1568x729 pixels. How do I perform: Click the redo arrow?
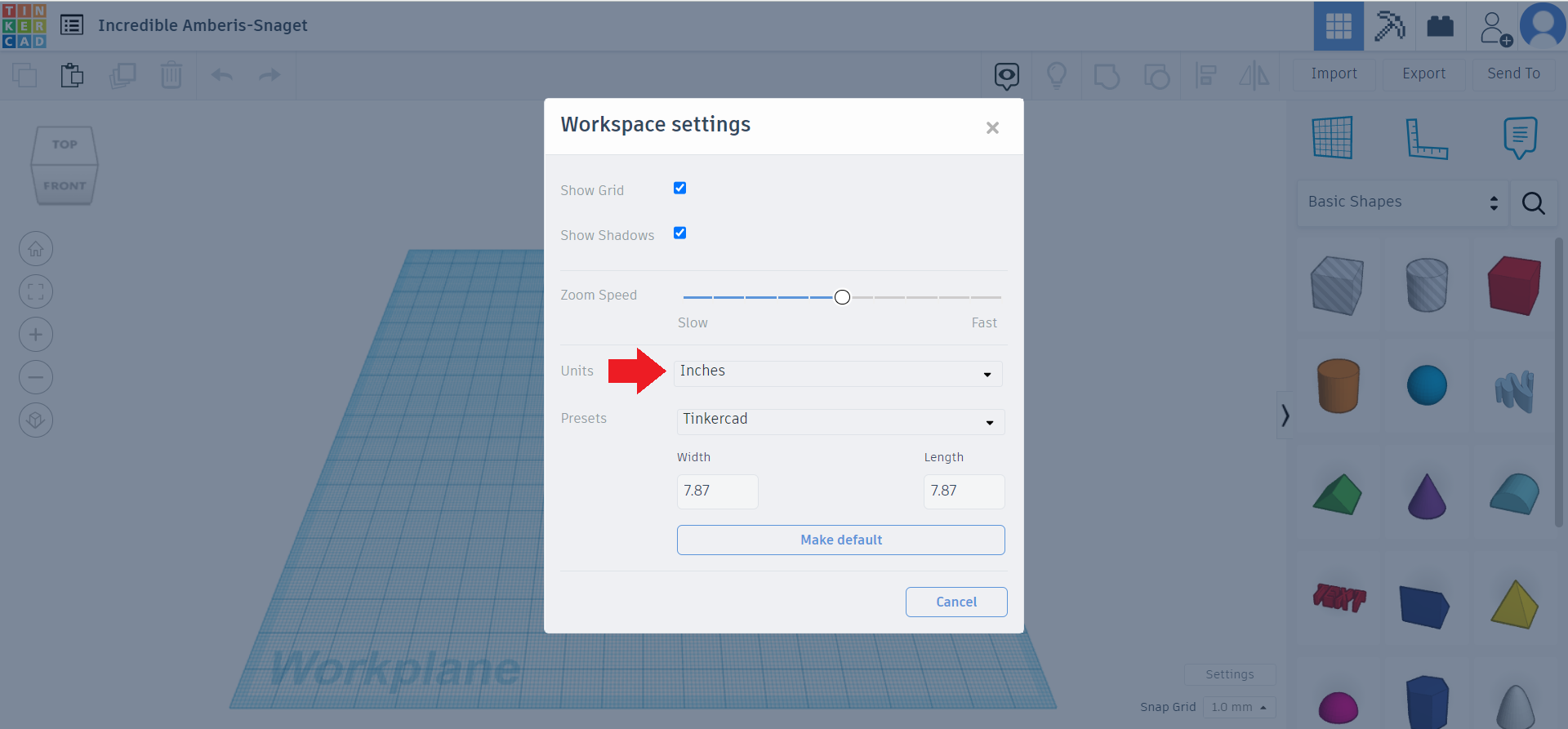click(269, 75)
